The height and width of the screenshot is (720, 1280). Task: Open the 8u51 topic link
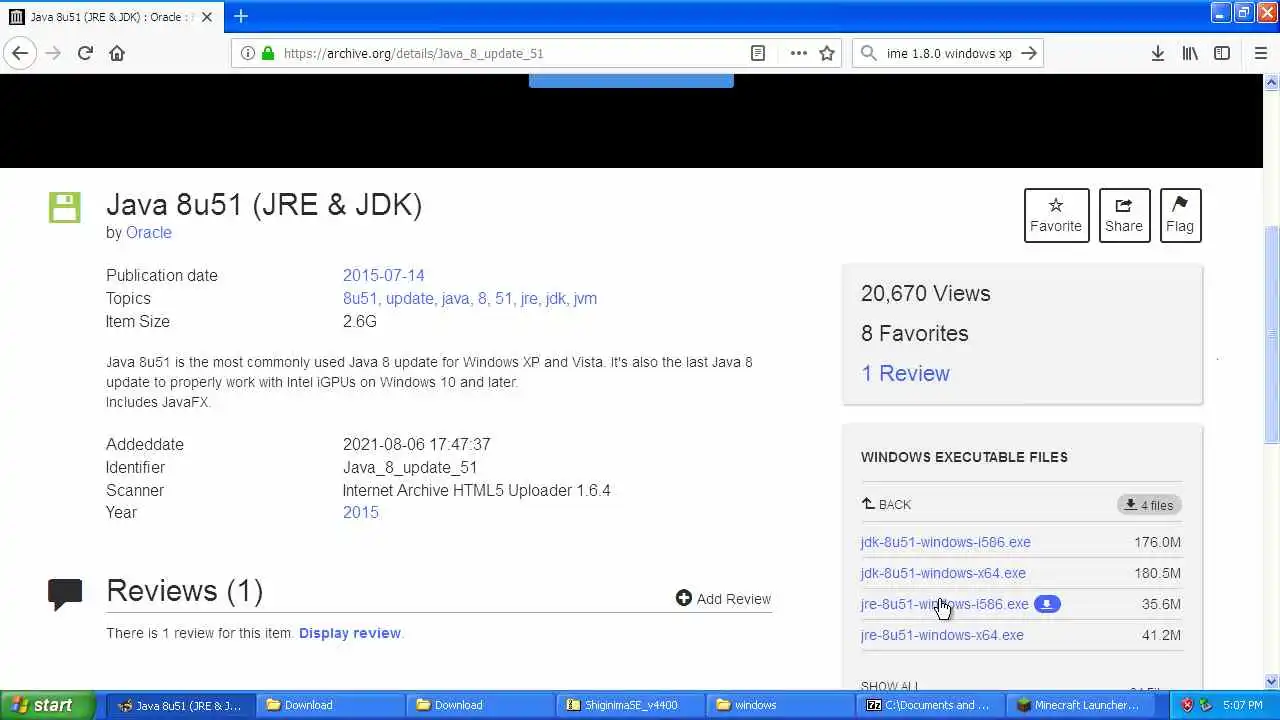pos(360,298)
